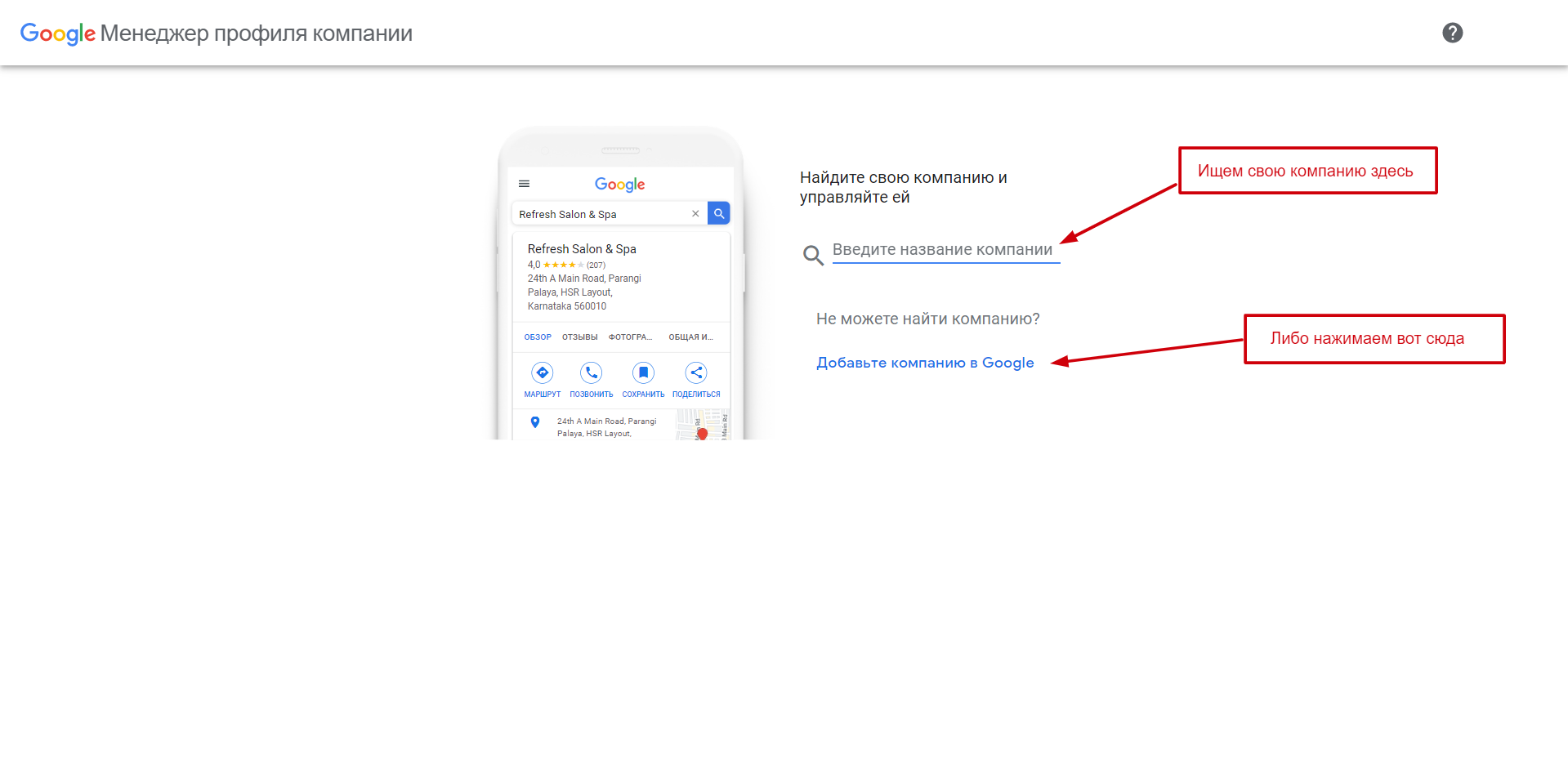Tap the hamburger menu in the phone mockup
This screenshot has width=1568, height=767.
coord(525,184)
